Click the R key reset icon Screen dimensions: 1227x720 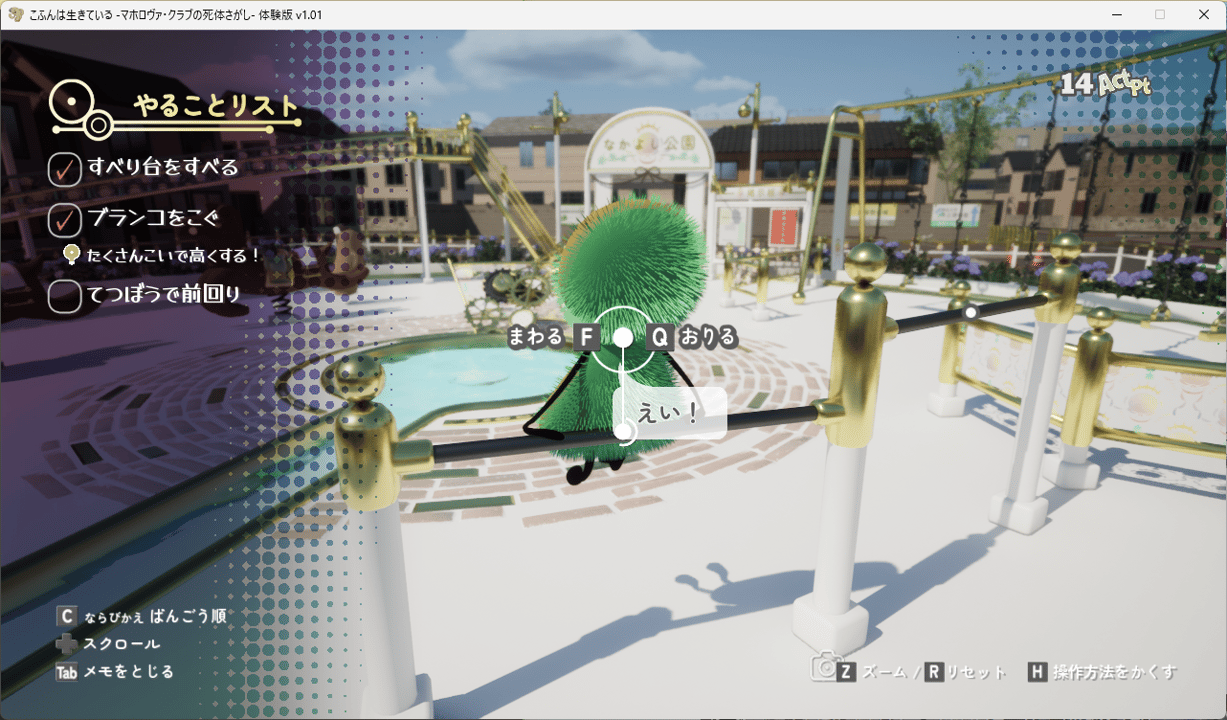click(x=934, y=672)
